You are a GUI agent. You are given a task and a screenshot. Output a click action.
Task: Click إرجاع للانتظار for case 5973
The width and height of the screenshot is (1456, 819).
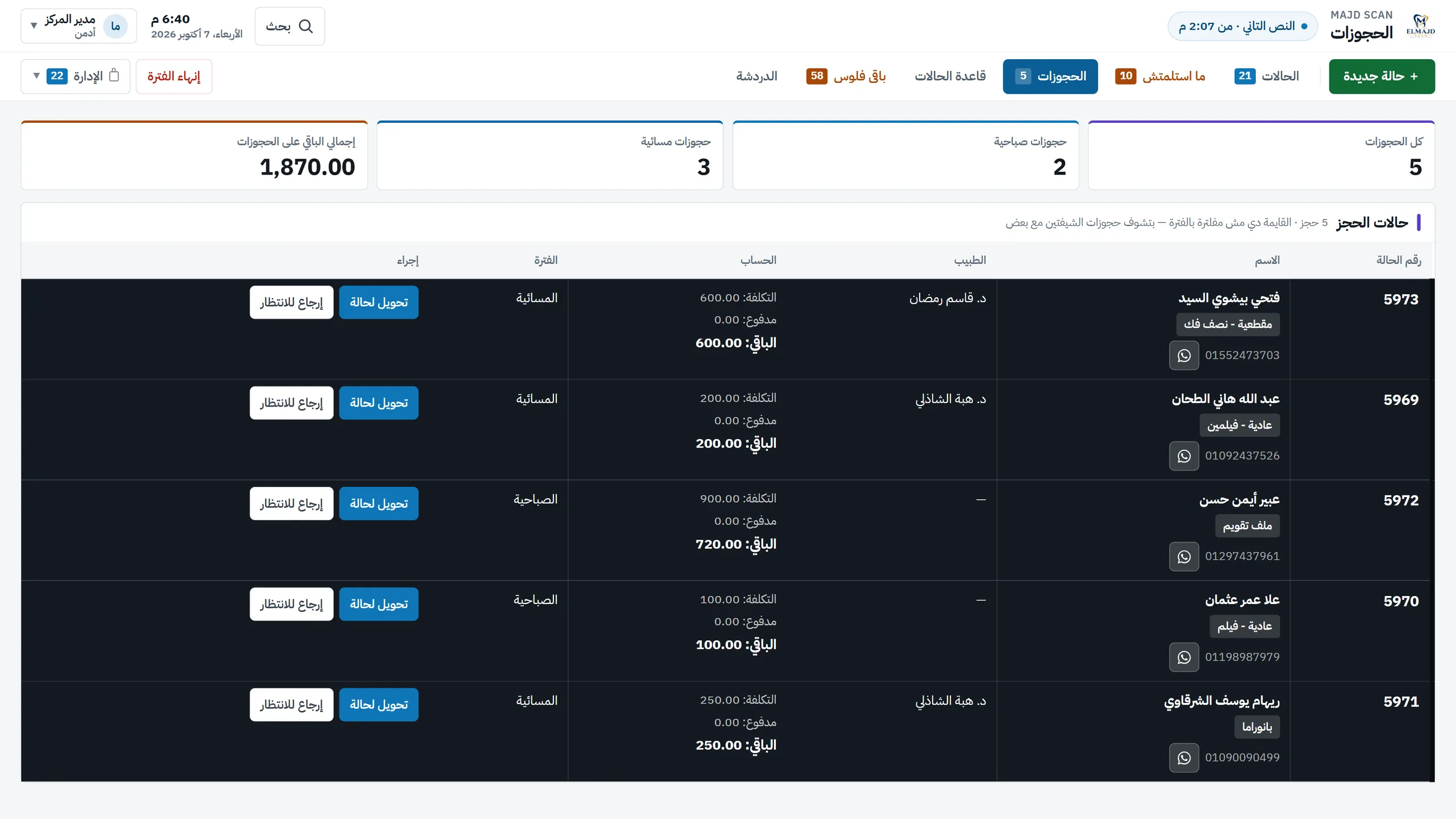291,302
